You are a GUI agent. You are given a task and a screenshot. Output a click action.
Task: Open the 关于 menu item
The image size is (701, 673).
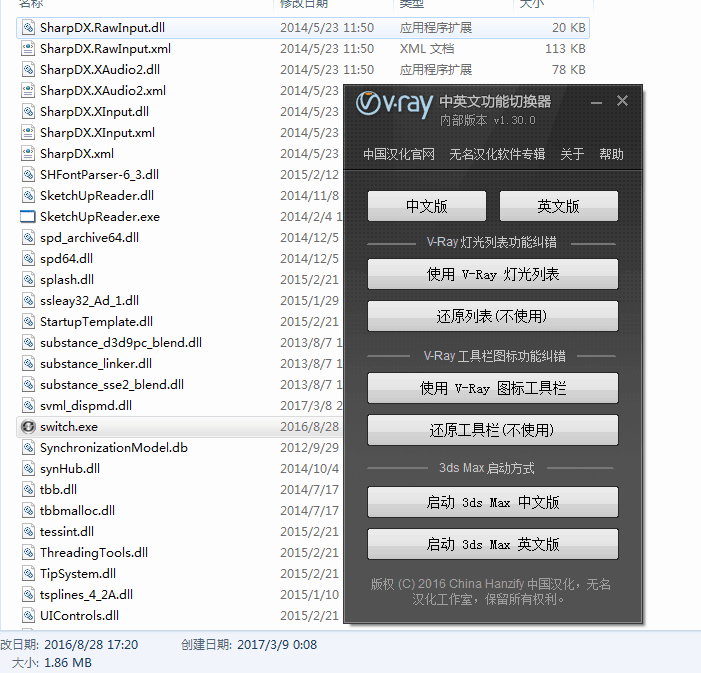pyautogui.click(x=572, y=154)
